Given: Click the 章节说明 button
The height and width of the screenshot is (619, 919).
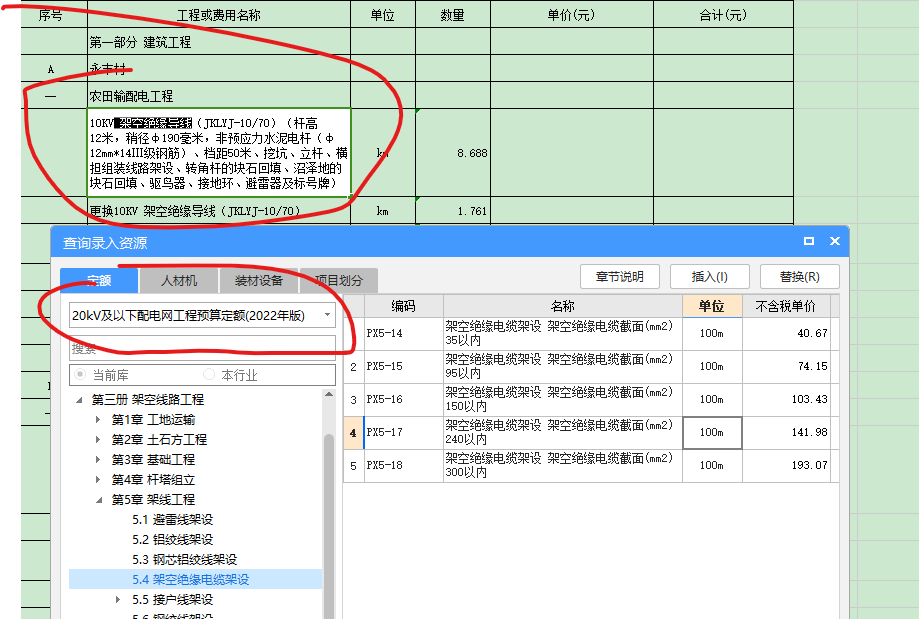Looking at the screenshot, I should (620, 277).
